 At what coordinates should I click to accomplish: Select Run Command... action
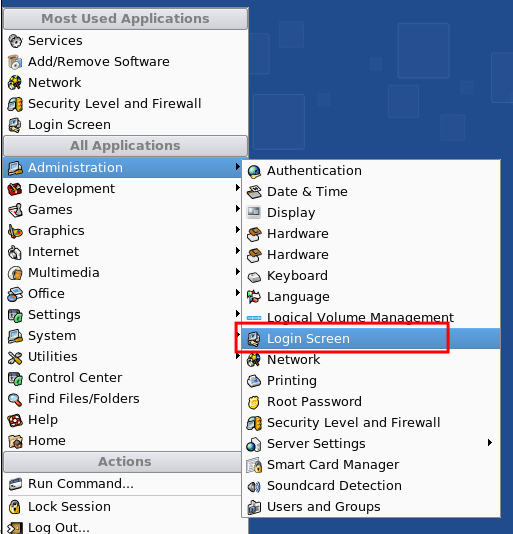(x=123, y=484)
